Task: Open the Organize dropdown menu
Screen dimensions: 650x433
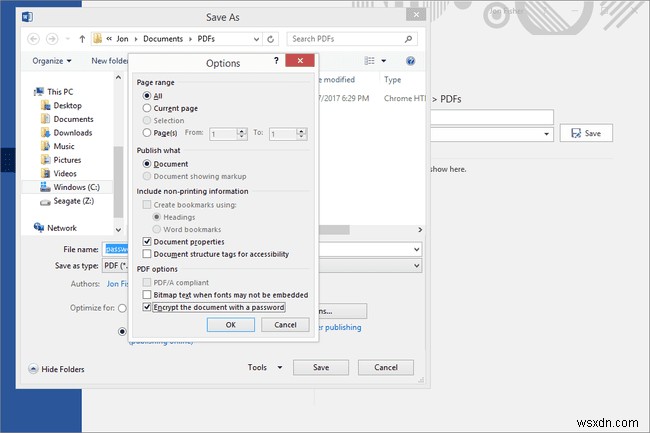Action: click(52, 61)
